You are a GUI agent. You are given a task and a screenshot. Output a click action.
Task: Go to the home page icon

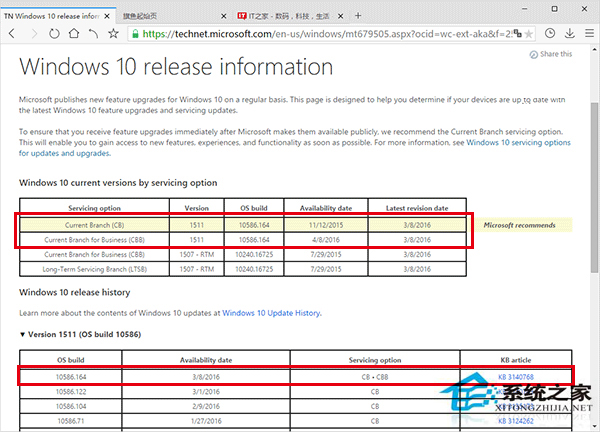pos(73,33)
